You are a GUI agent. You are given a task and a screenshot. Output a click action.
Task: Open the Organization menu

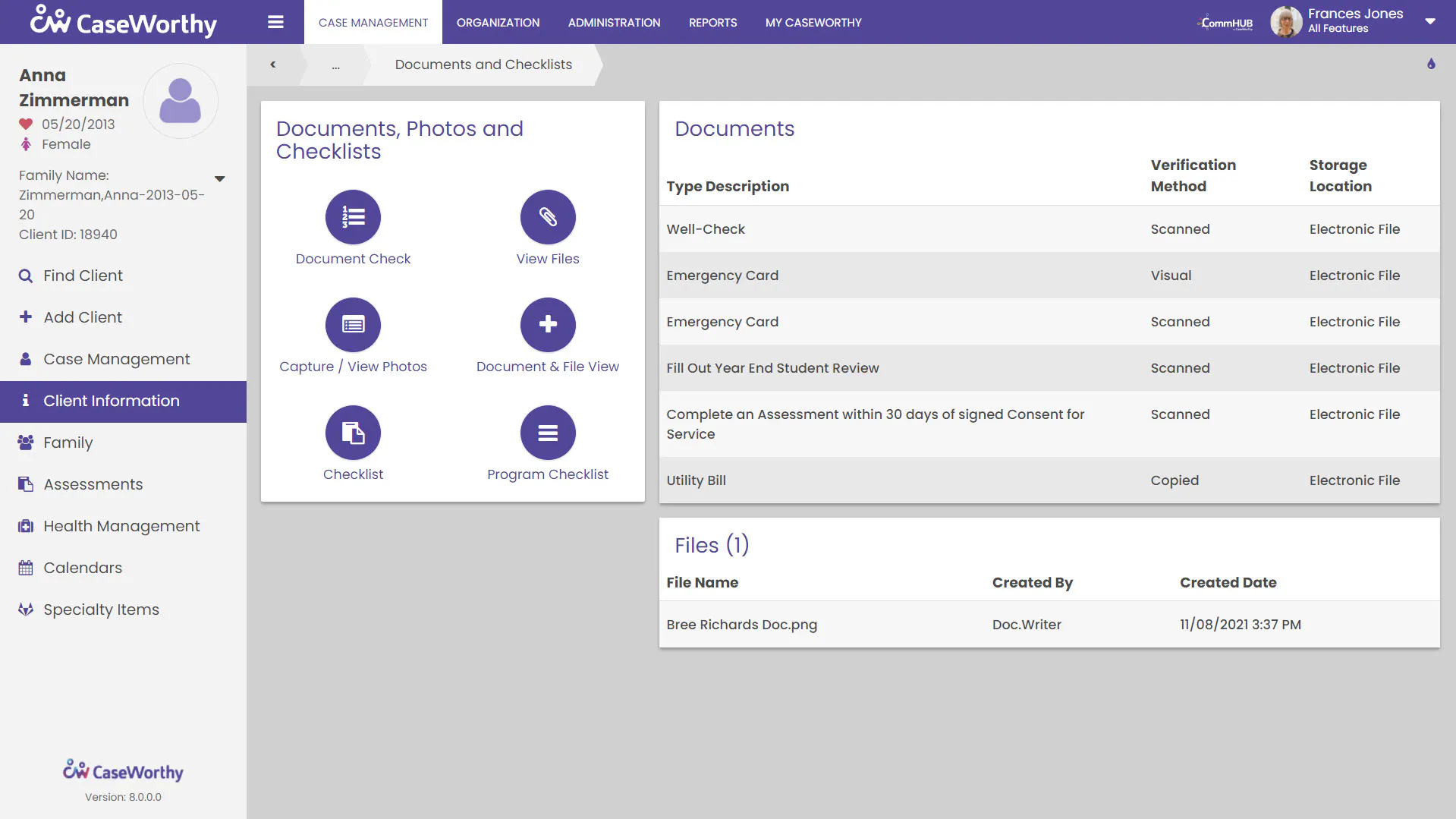pos(498,22)
